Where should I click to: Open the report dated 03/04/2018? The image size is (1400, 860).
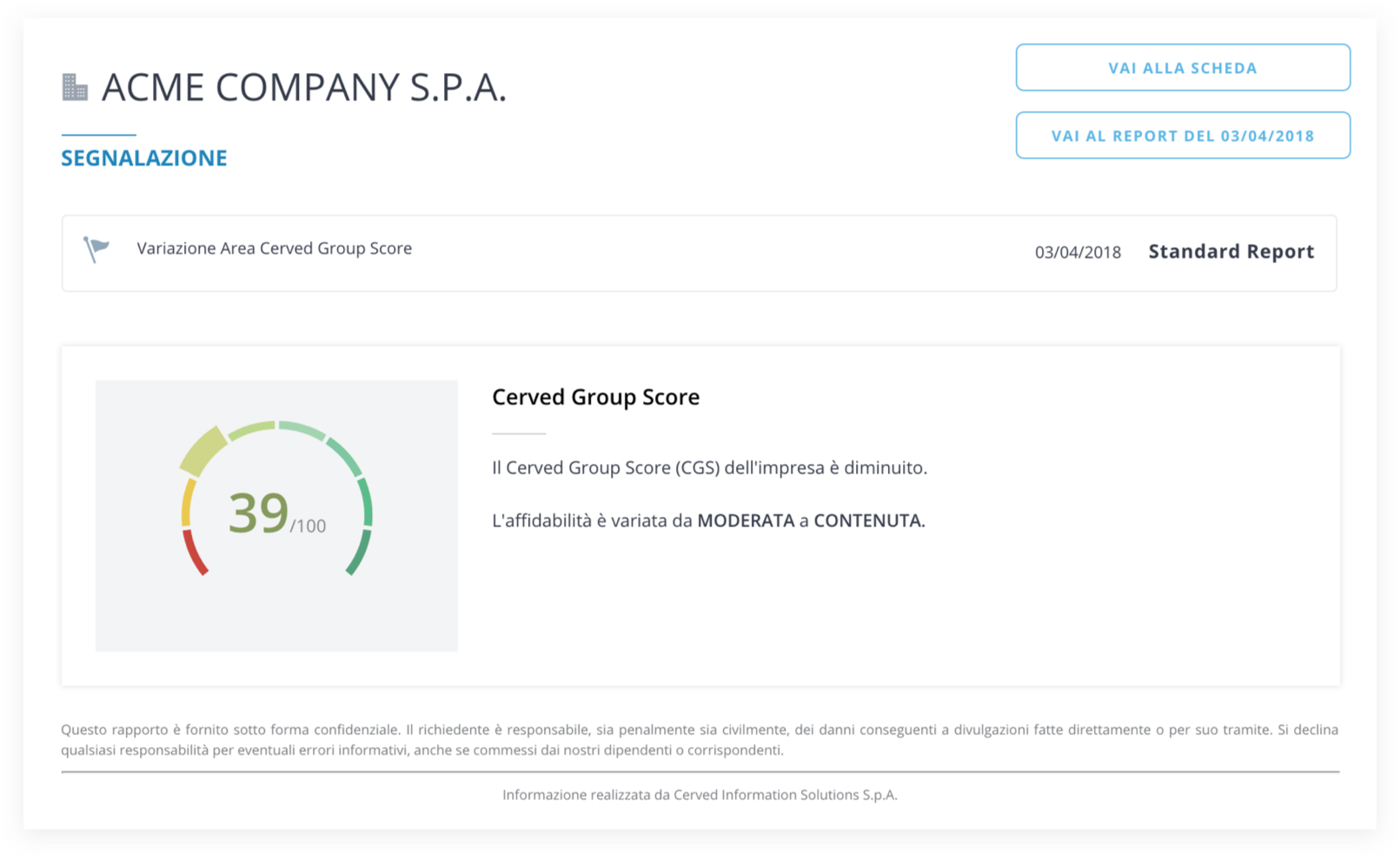pyautogui.click(x=1183, y=136)
